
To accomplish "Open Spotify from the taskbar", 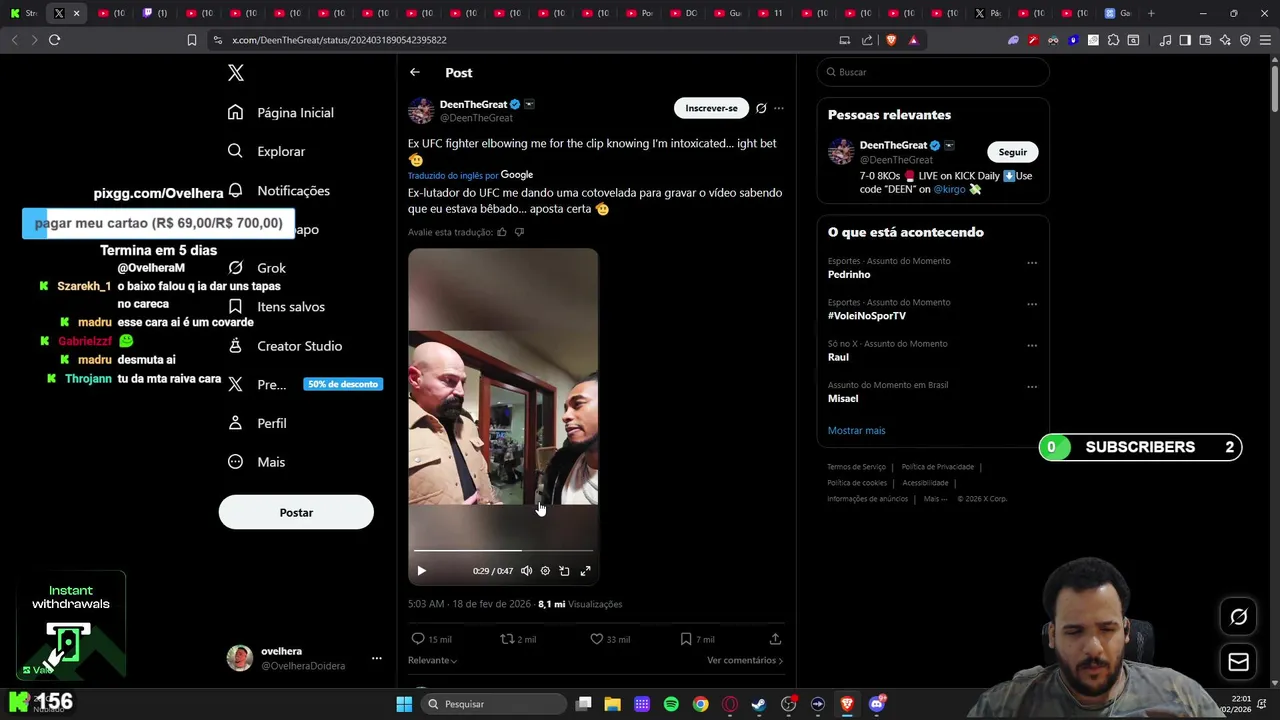I will pyautogui.click(x=671, y=704).
